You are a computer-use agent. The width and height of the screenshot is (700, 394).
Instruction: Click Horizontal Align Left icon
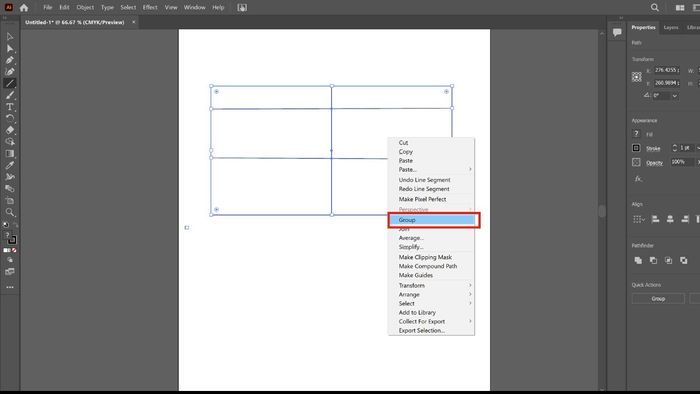(655, 219)
